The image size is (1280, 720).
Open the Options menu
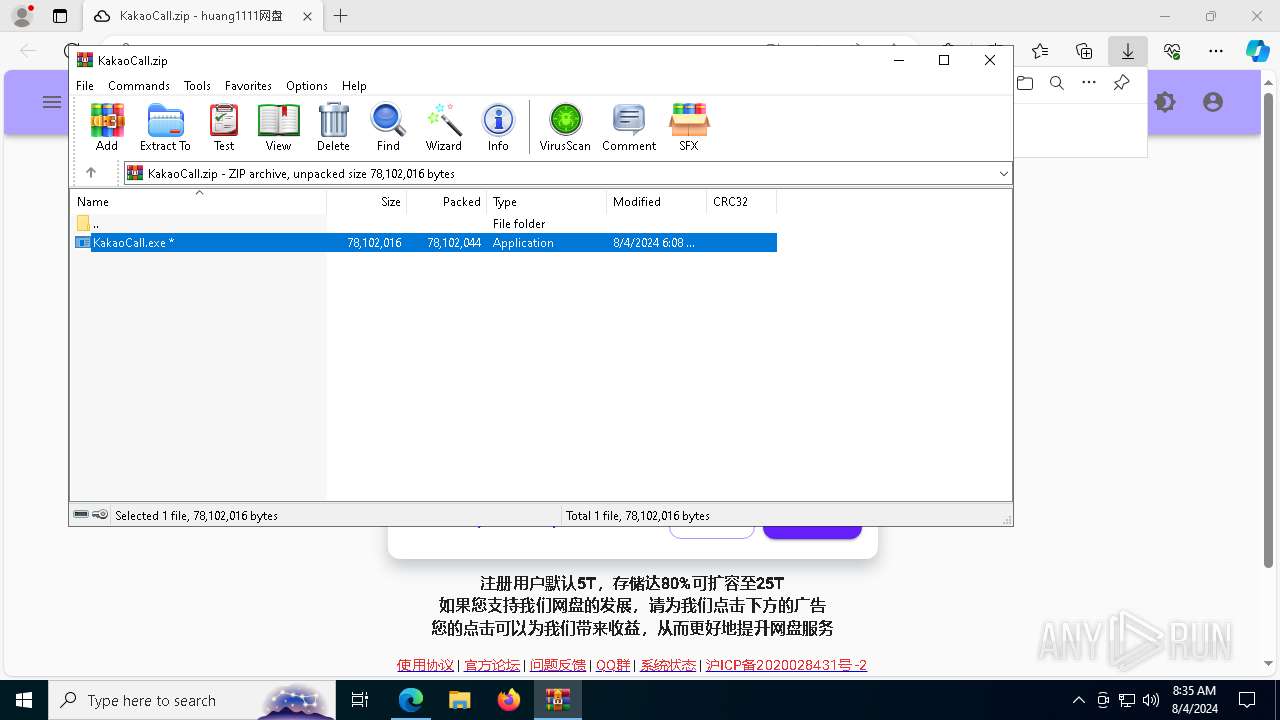tap(307, 86)
